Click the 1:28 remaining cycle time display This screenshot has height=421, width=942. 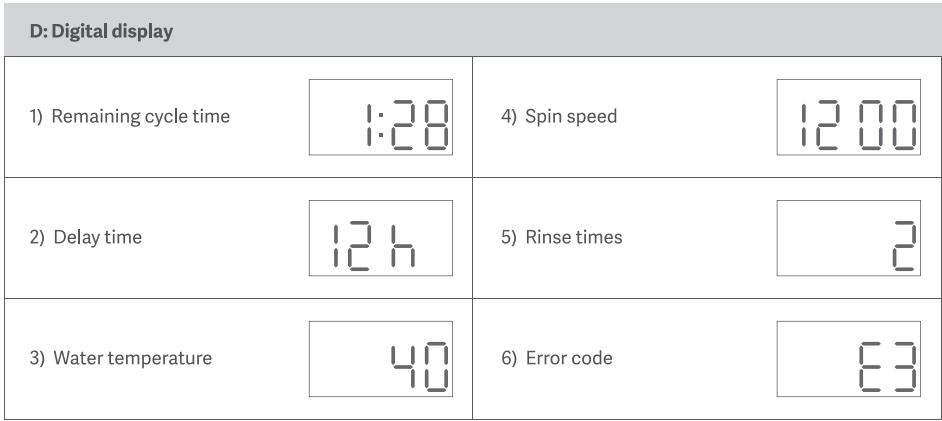(x=381, y=117)
